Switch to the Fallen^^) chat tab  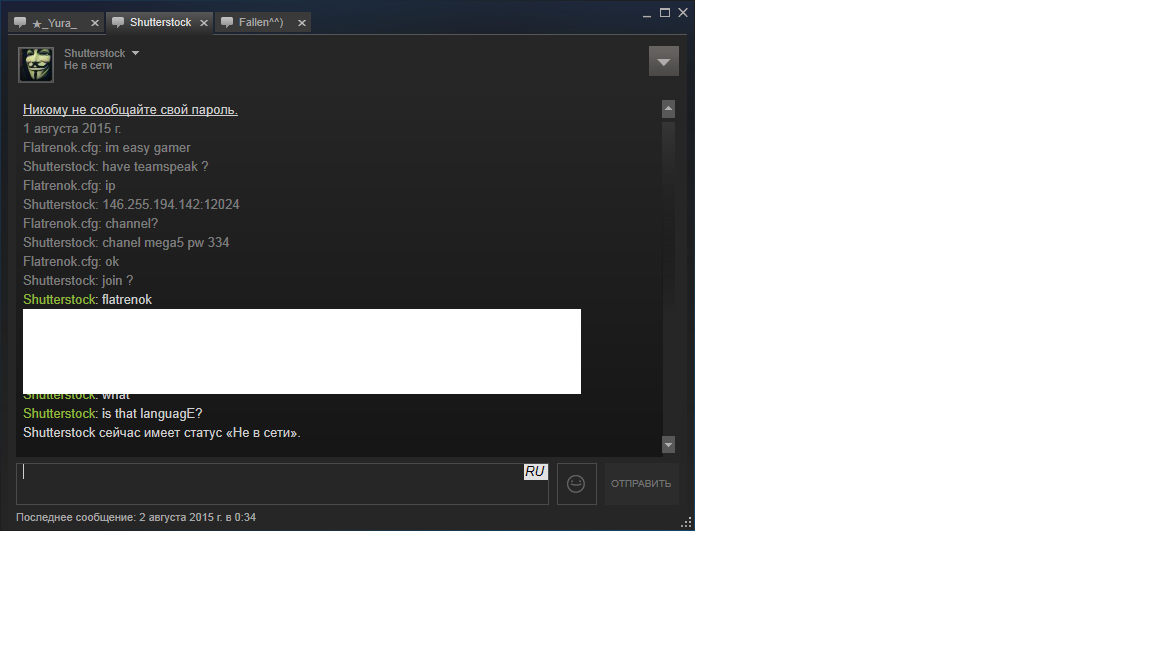(262, 23)
